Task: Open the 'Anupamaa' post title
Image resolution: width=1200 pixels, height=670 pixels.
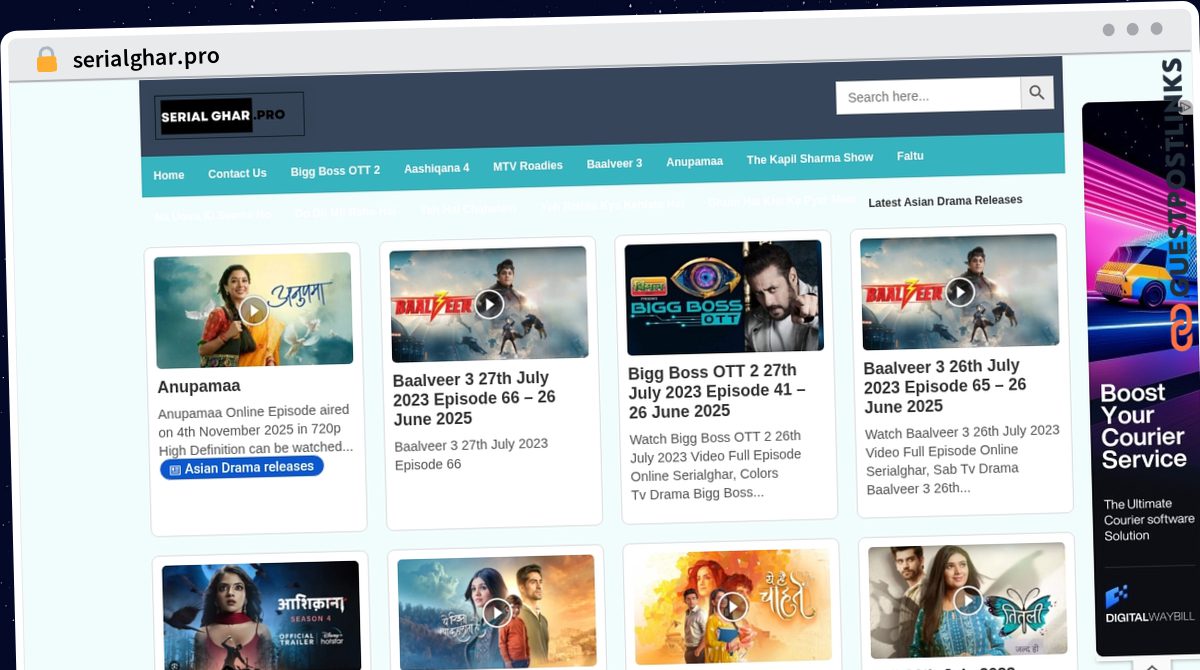Action: [x=199, y=386]
